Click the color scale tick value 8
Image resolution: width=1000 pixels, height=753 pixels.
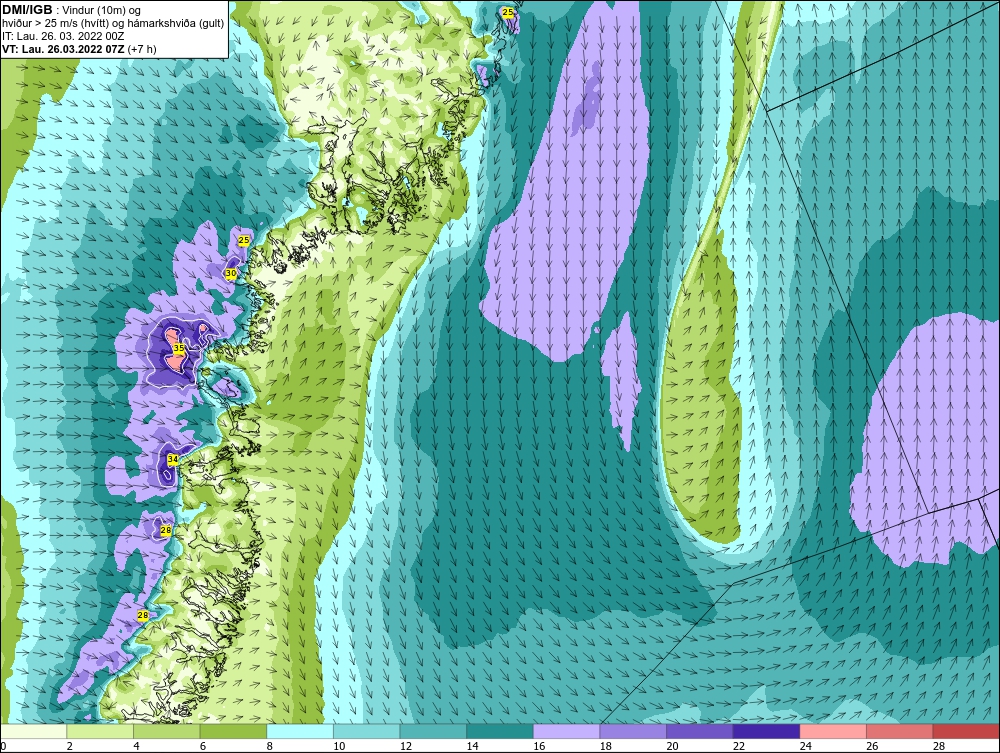(x=270, y=747)
